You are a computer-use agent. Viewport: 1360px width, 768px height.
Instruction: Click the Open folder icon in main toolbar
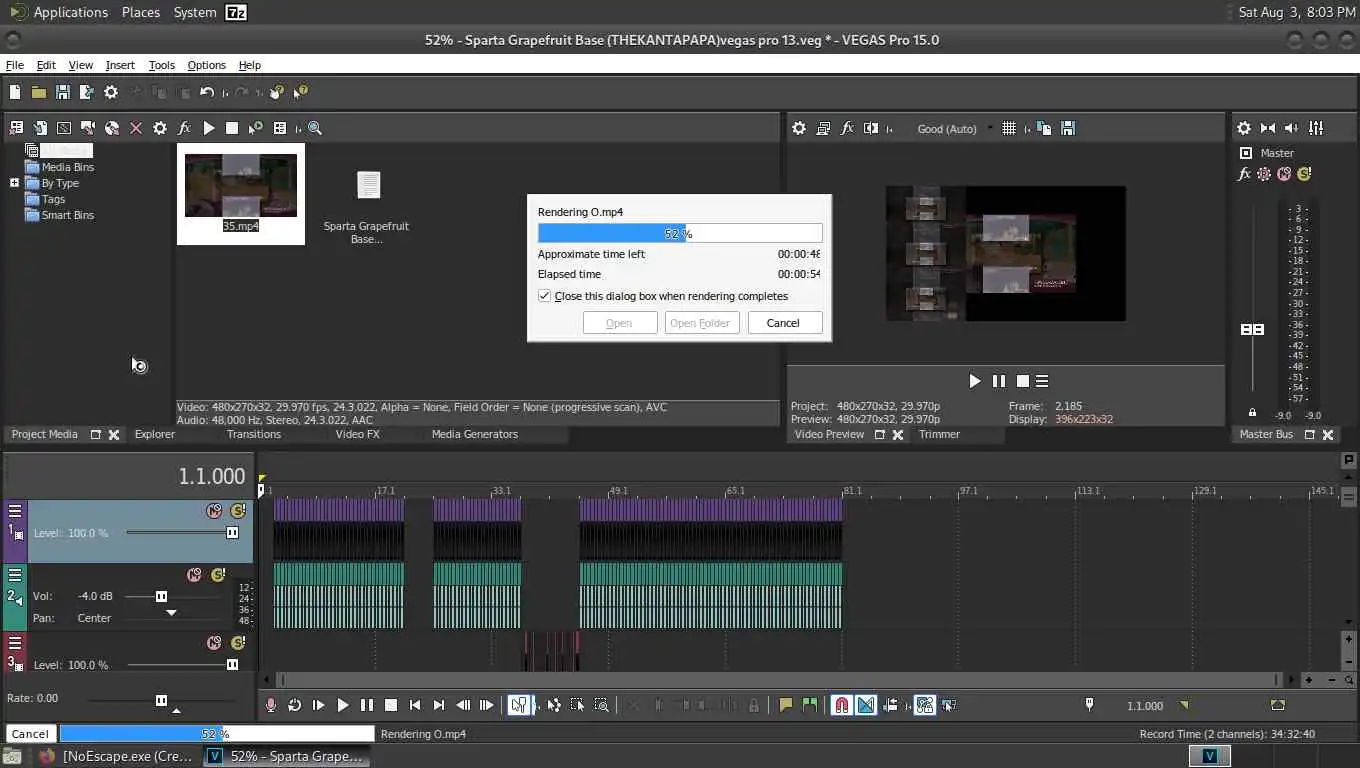point(39,92)
